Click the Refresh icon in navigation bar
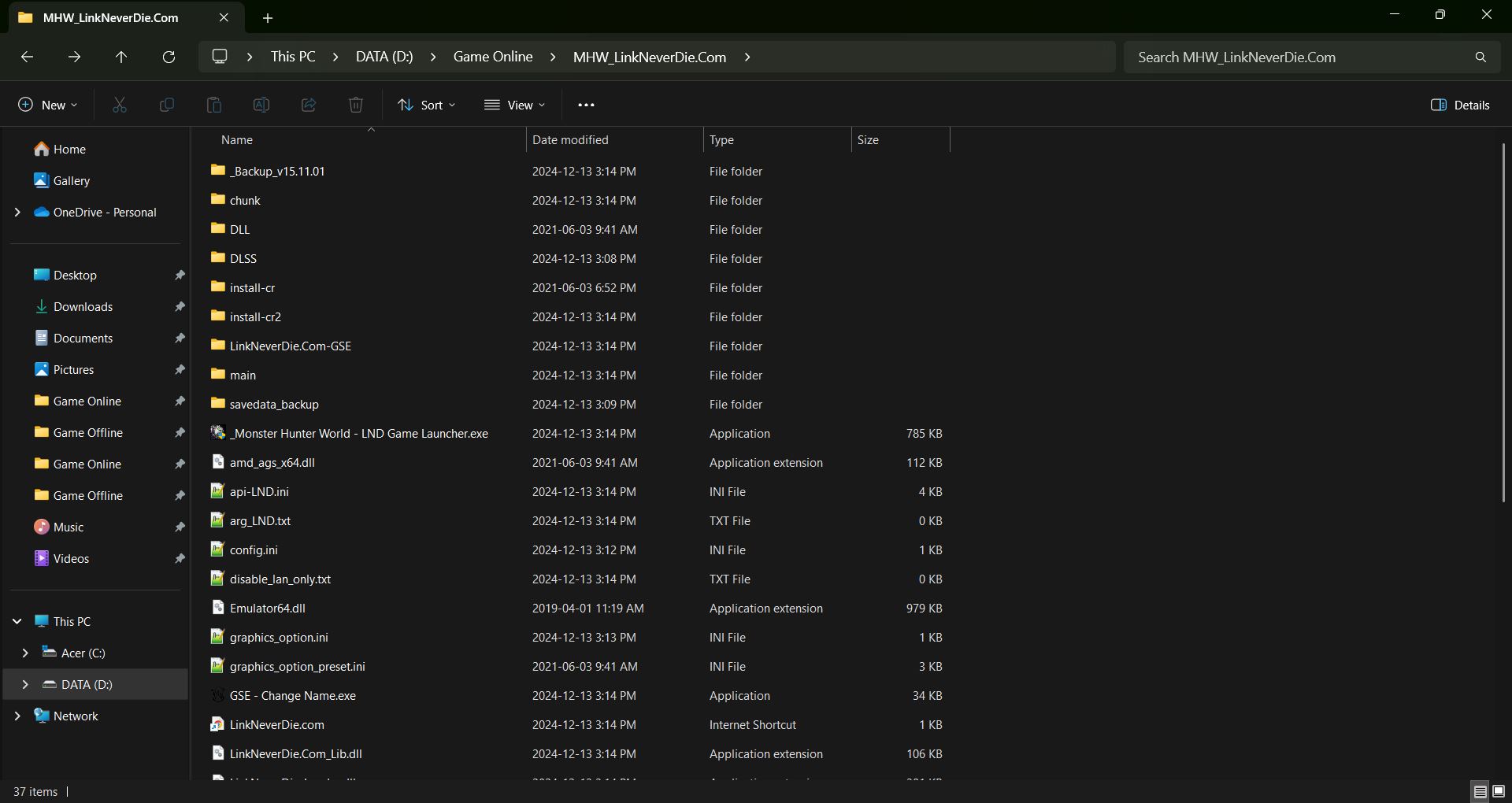This screenshot has height=803, width=1512. tap(169, 57)
